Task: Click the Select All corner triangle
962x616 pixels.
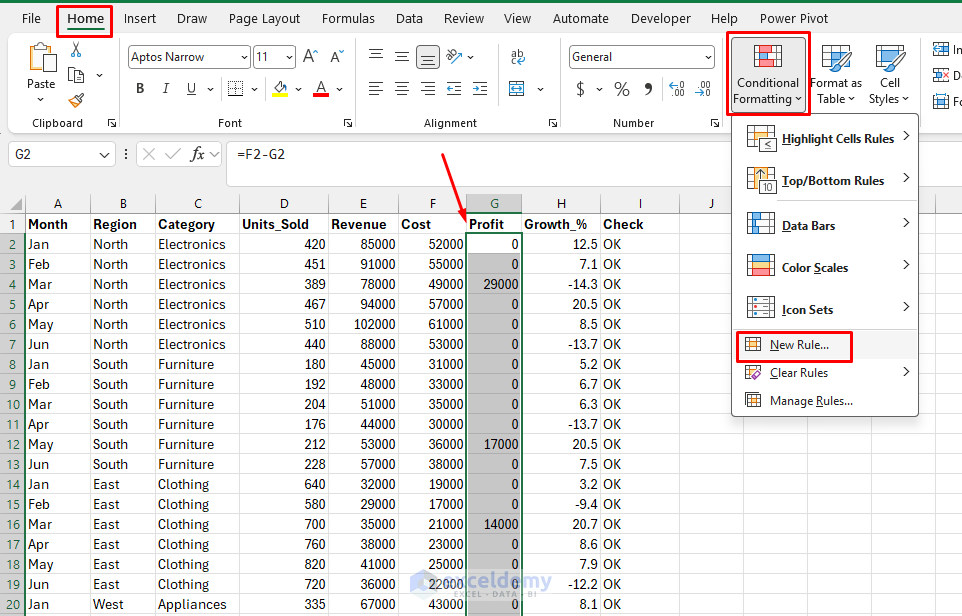Action: pyautogui.click(x=16, y=204)
